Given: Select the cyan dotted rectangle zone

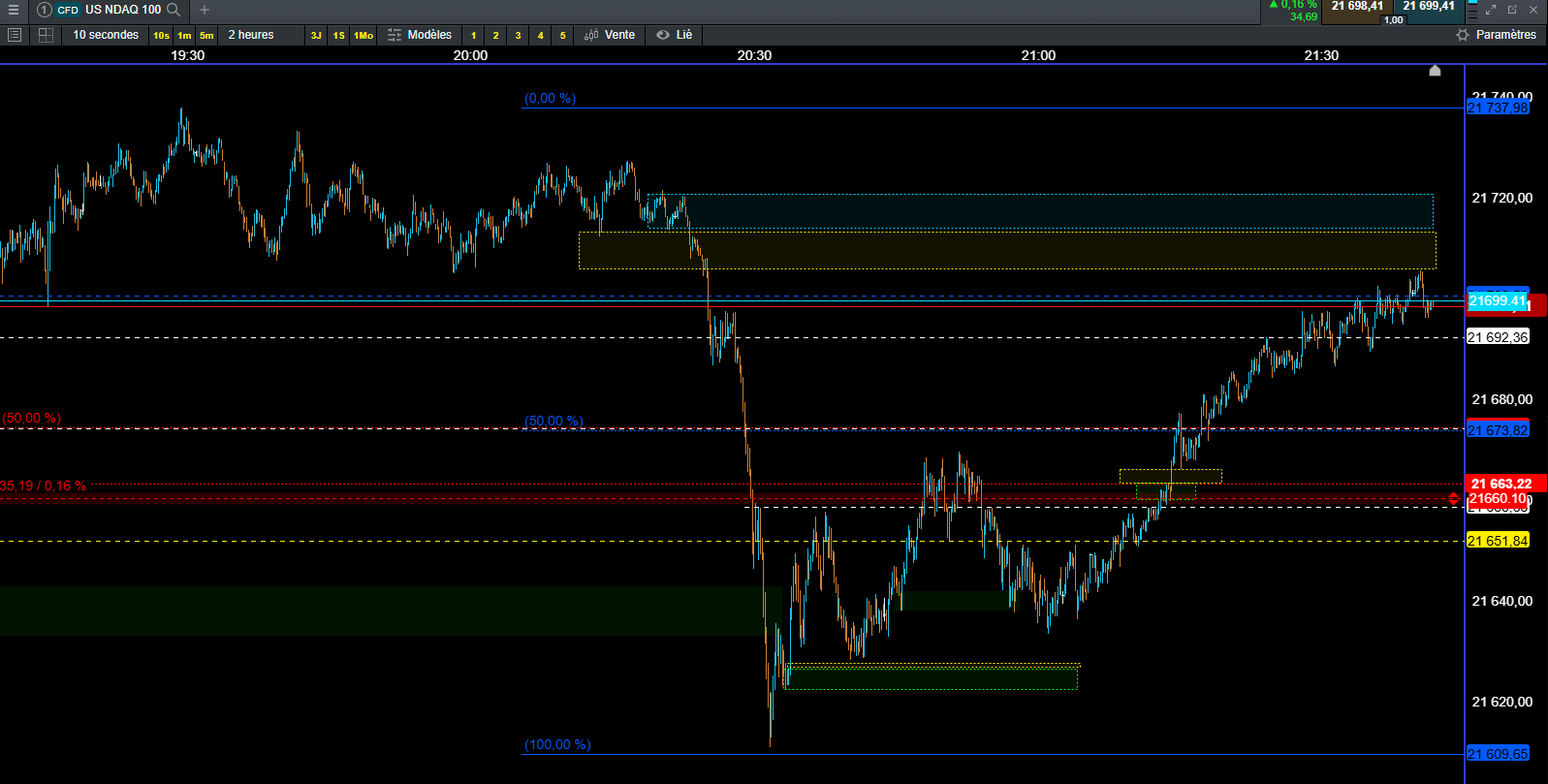Looking at the screenshot, I should [1040, 211].
